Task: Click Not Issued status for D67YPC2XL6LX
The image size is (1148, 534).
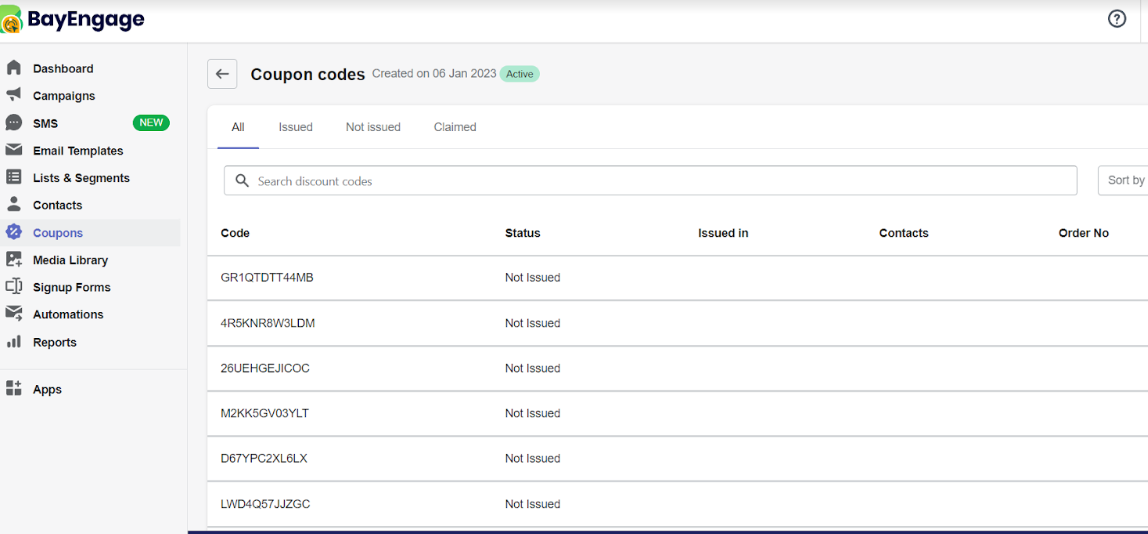Action: (x=532, y=459)
